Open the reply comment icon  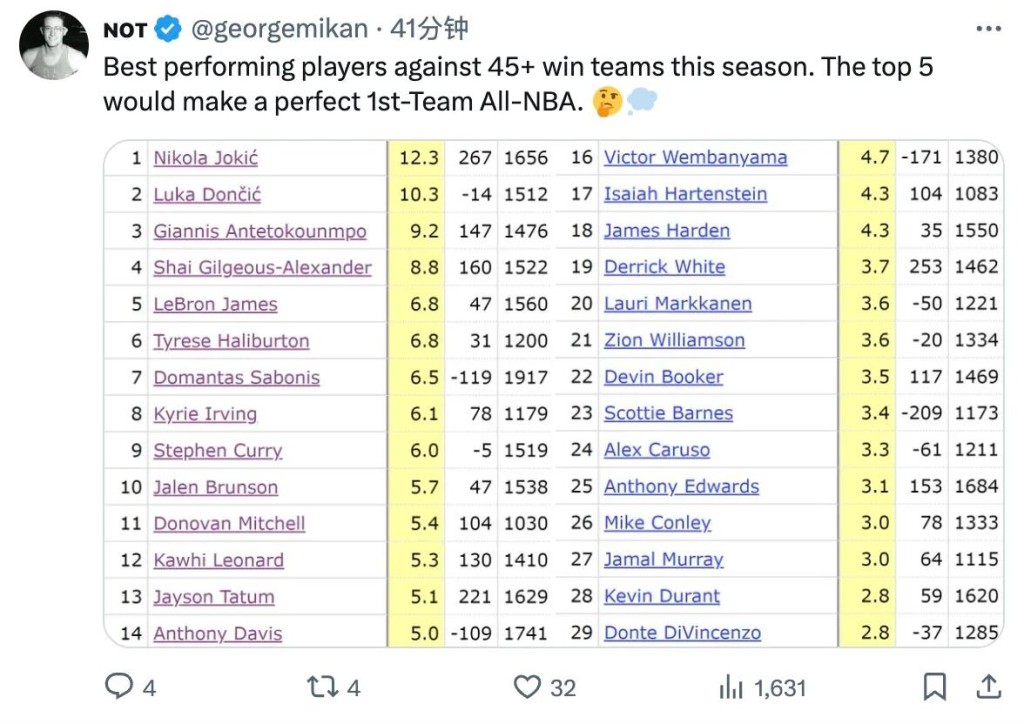point(119,686)
